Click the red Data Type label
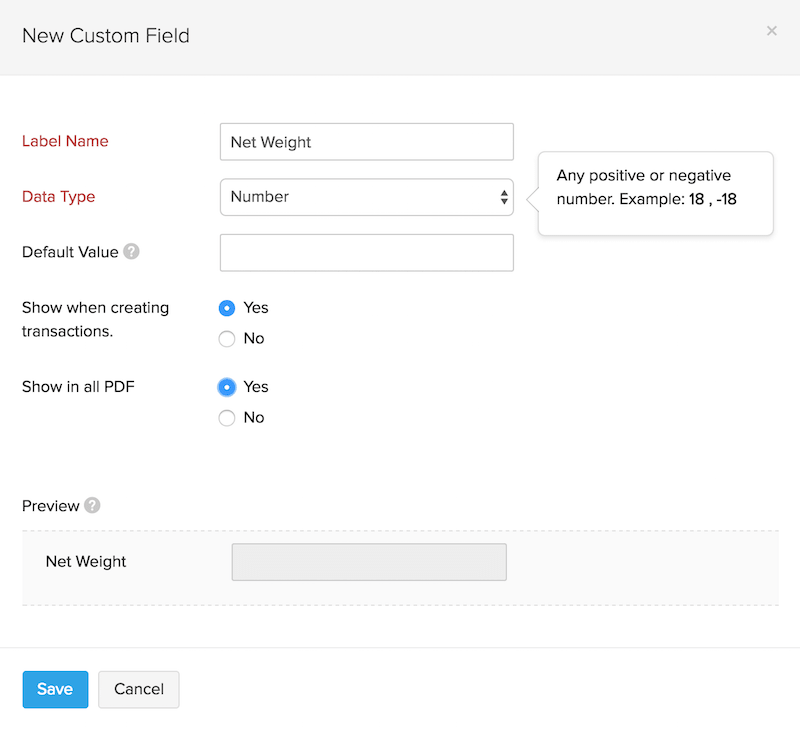 tap(59, 197)
